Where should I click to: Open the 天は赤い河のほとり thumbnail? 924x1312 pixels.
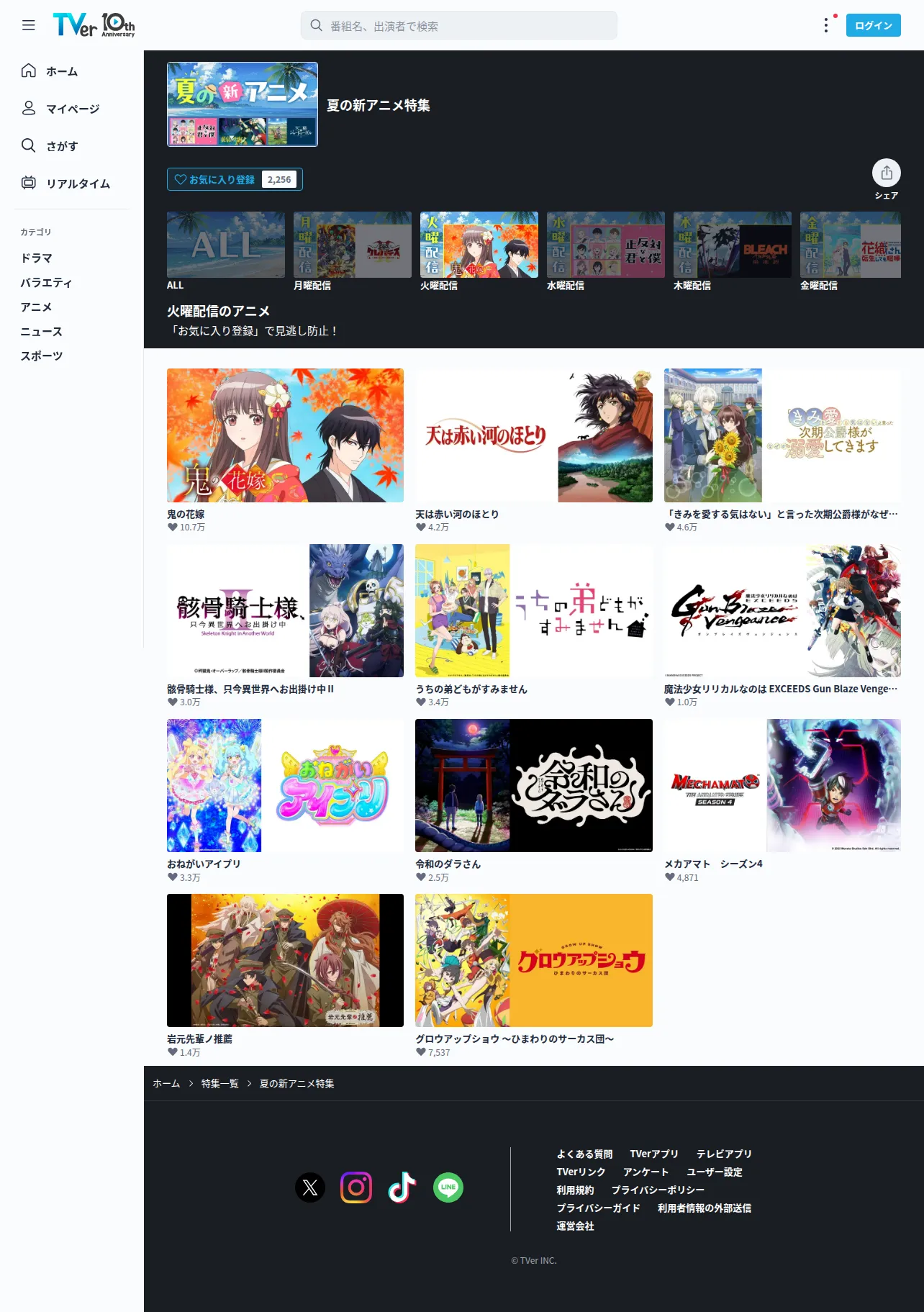point(534,435)
